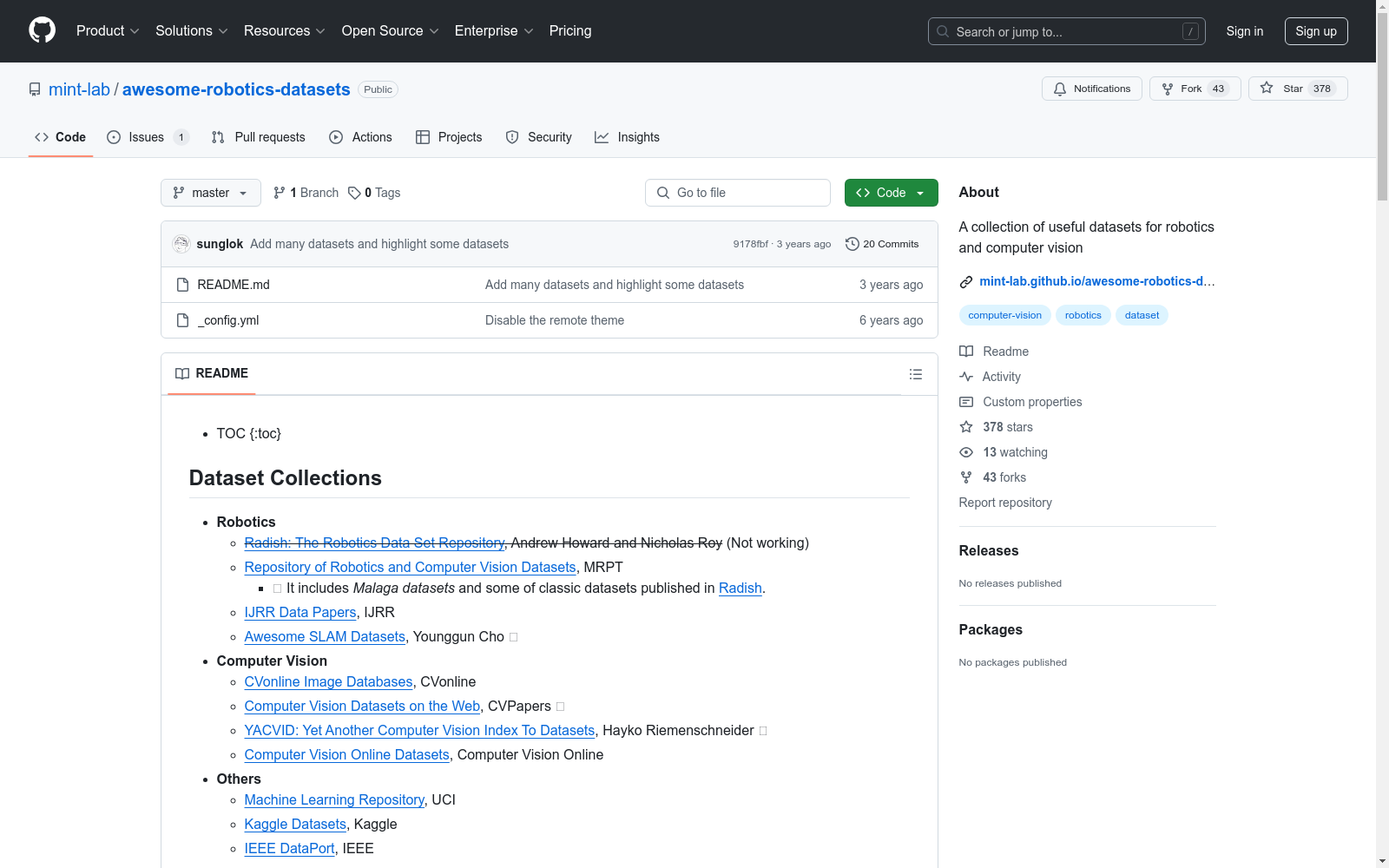Click the search magnifier icon in header
Image resolution: width=1389 pixels, height=868 pixels.
tap(943, 31)
